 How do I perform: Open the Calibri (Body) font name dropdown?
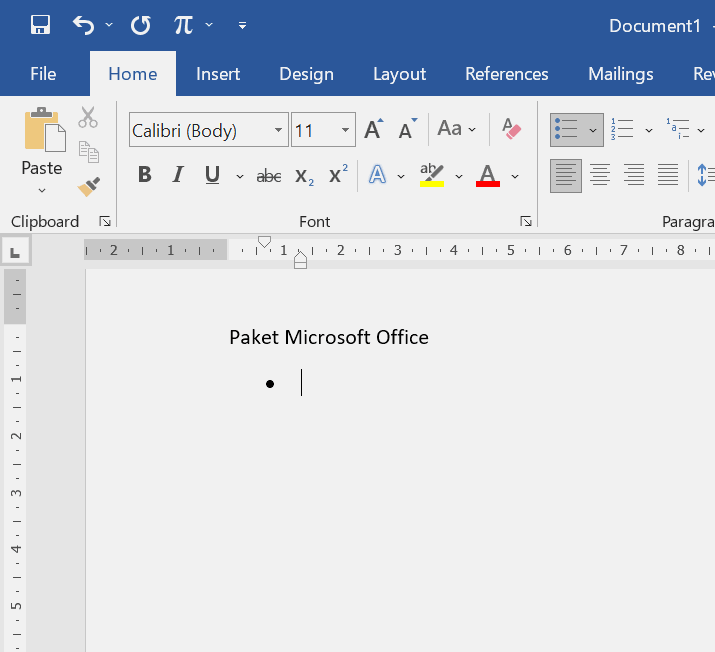click(278, 130)
